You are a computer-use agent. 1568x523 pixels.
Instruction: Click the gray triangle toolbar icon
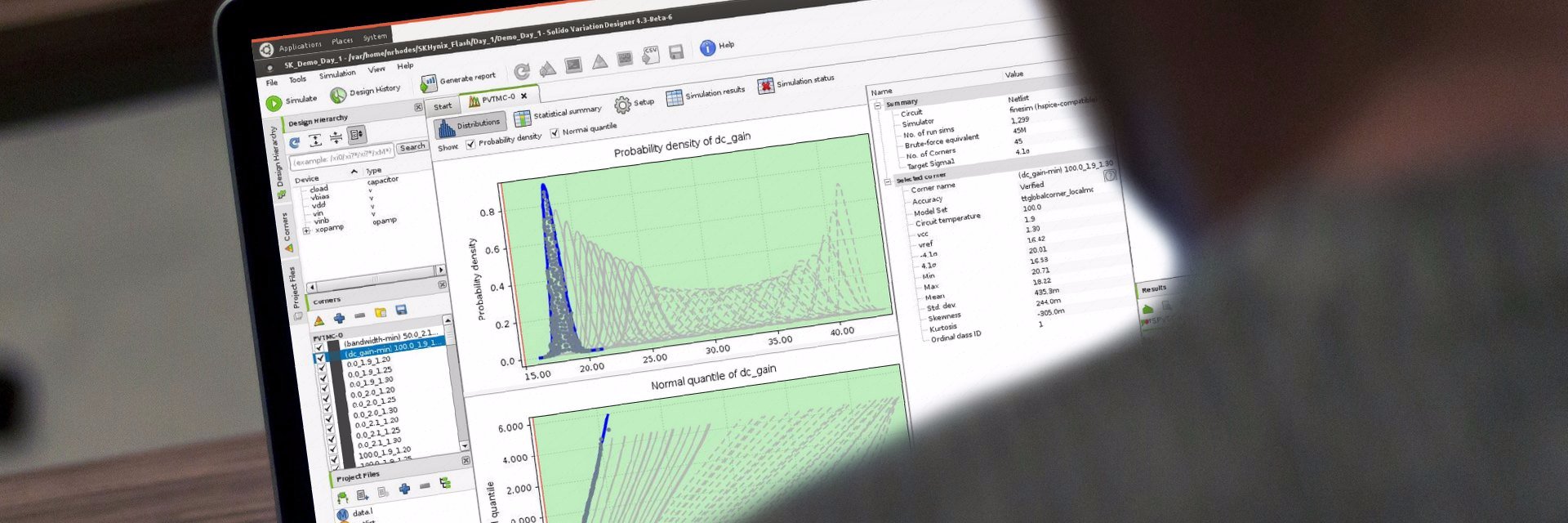(x=599, y=61)
